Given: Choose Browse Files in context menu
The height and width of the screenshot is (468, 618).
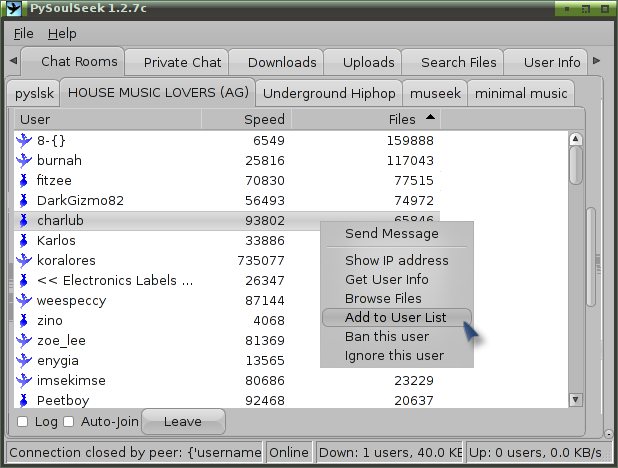Looking at the screenshot, I should click(x=396, y=298).
